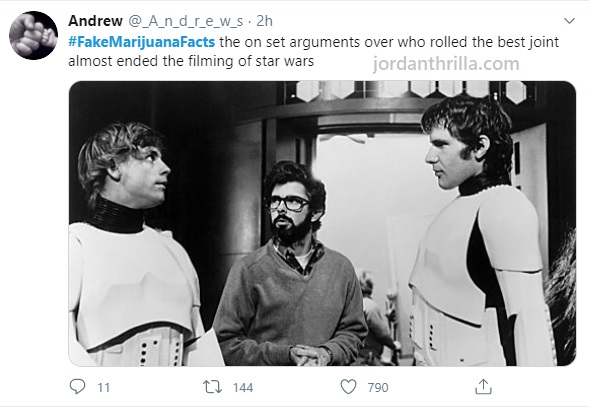Open the #FakeMarijuanaFacts hashtag
589x407 pixels.
click(142, 42)
